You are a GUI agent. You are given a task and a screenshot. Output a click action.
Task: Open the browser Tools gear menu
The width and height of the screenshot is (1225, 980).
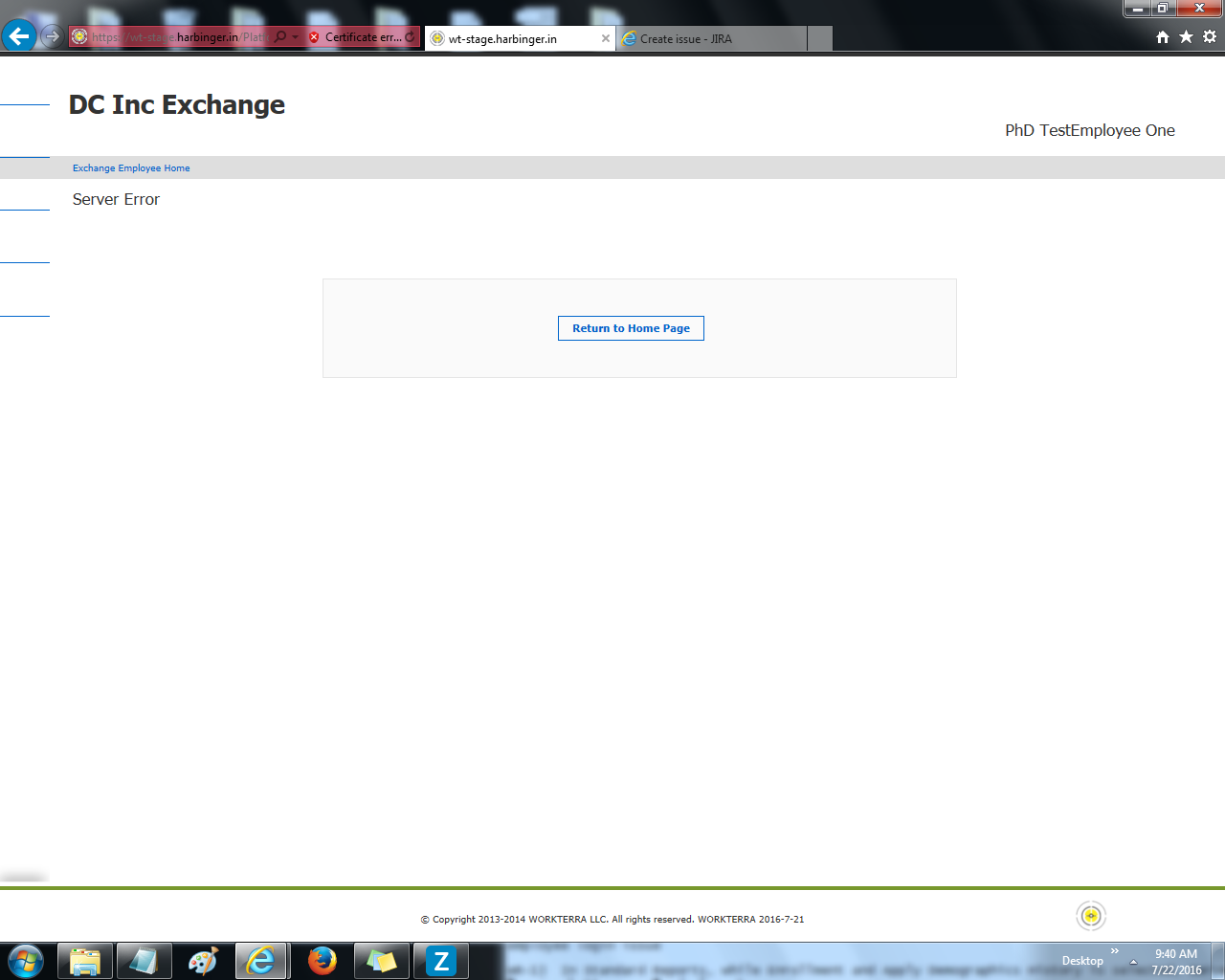(x=1210, y=37)
